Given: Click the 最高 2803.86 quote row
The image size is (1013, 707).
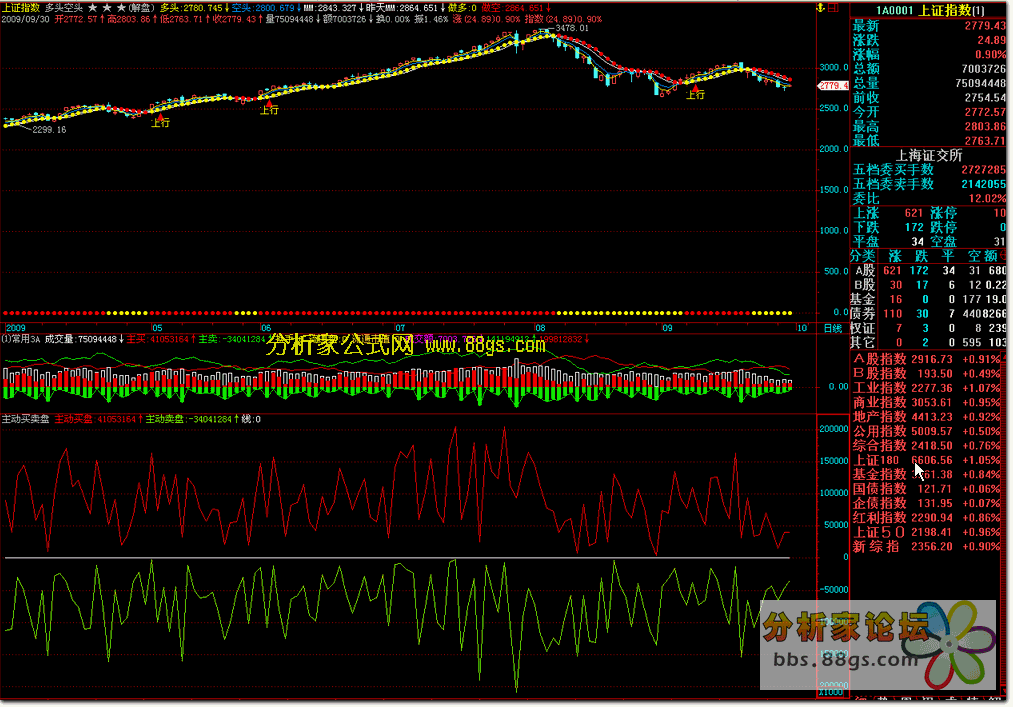Looking at the screenshot, I should [x=929, y=126].
